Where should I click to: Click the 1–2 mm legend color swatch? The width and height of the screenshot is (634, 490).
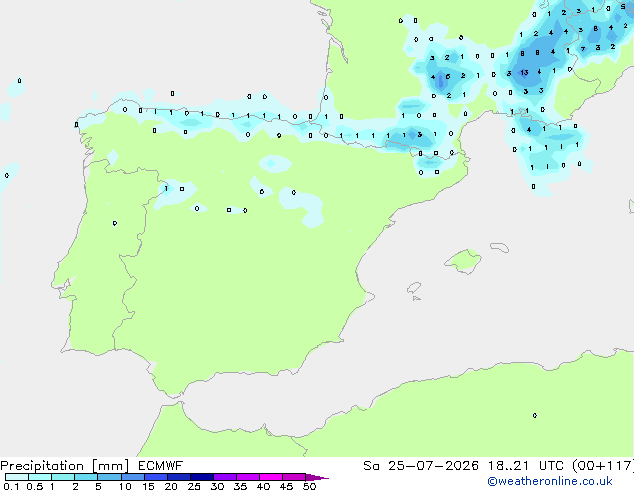pyautogui.click(x=63, y=477)
